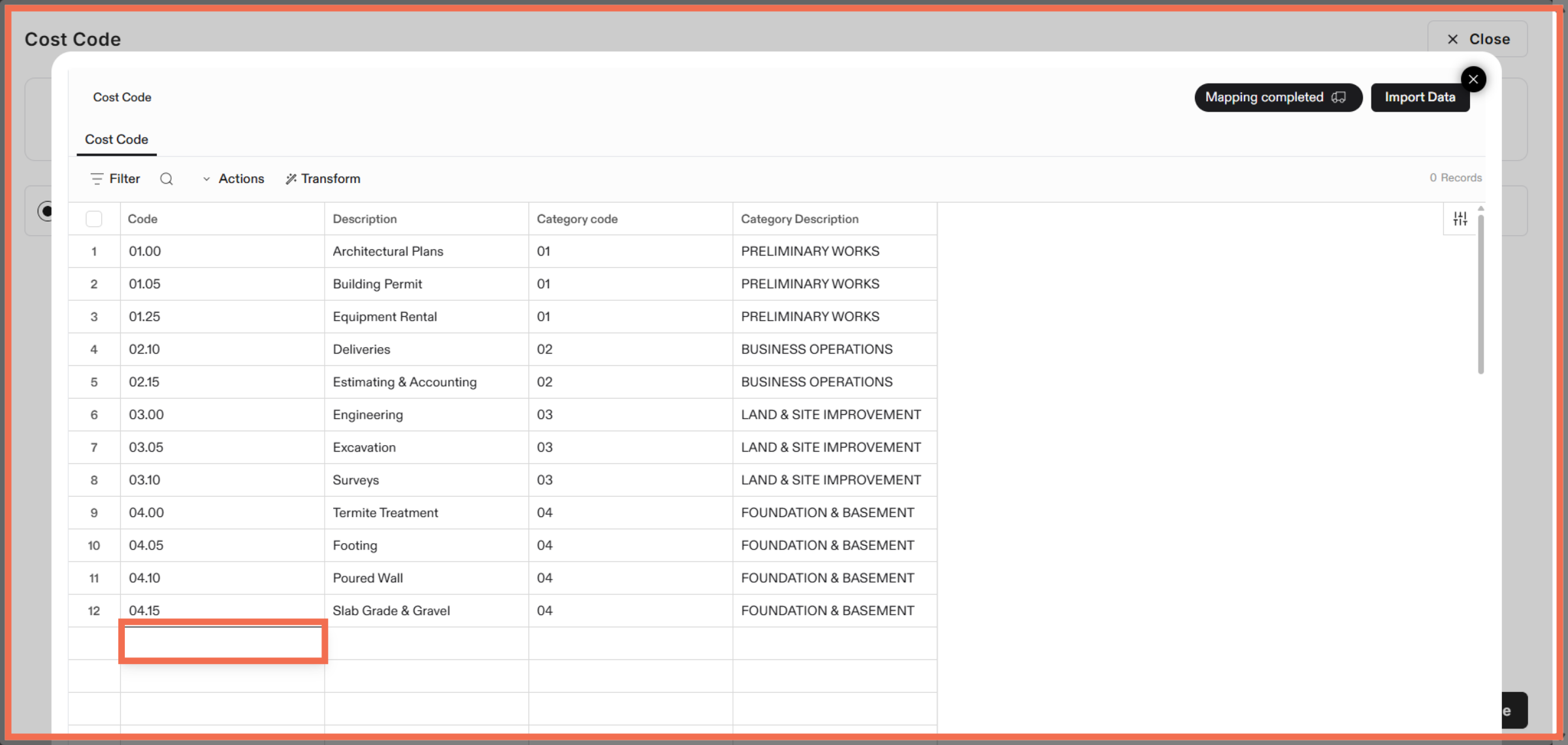Open column settings via the sliders icon
The width and height of the screenshot is (1568, 745).
(x=1461, y=218)
